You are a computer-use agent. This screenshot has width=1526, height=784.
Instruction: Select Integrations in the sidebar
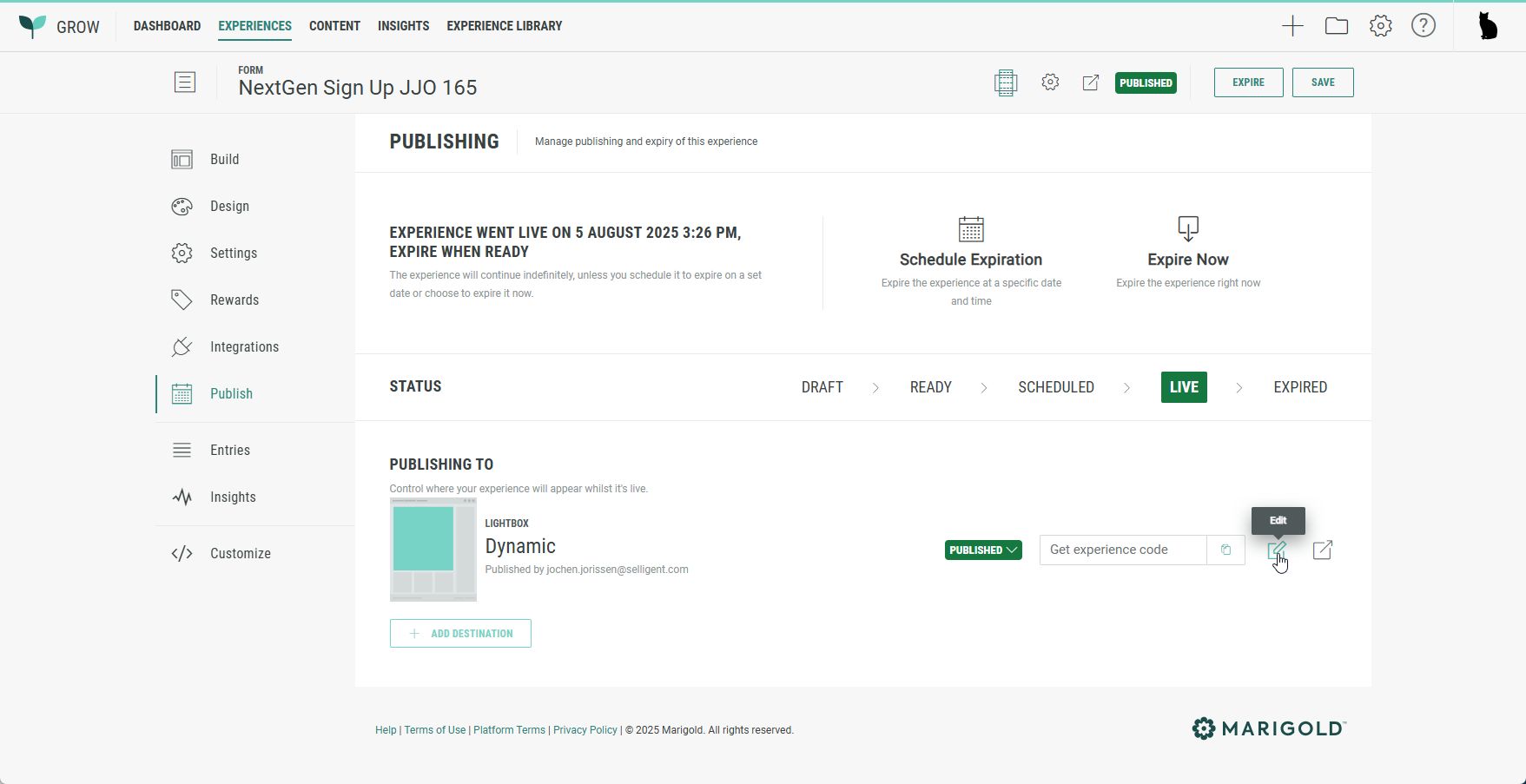(244, 347)
